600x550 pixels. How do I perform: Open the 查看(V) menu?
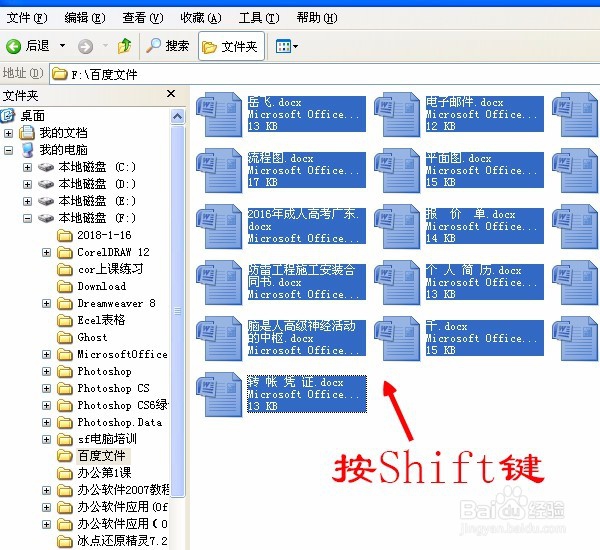point(143,18)
